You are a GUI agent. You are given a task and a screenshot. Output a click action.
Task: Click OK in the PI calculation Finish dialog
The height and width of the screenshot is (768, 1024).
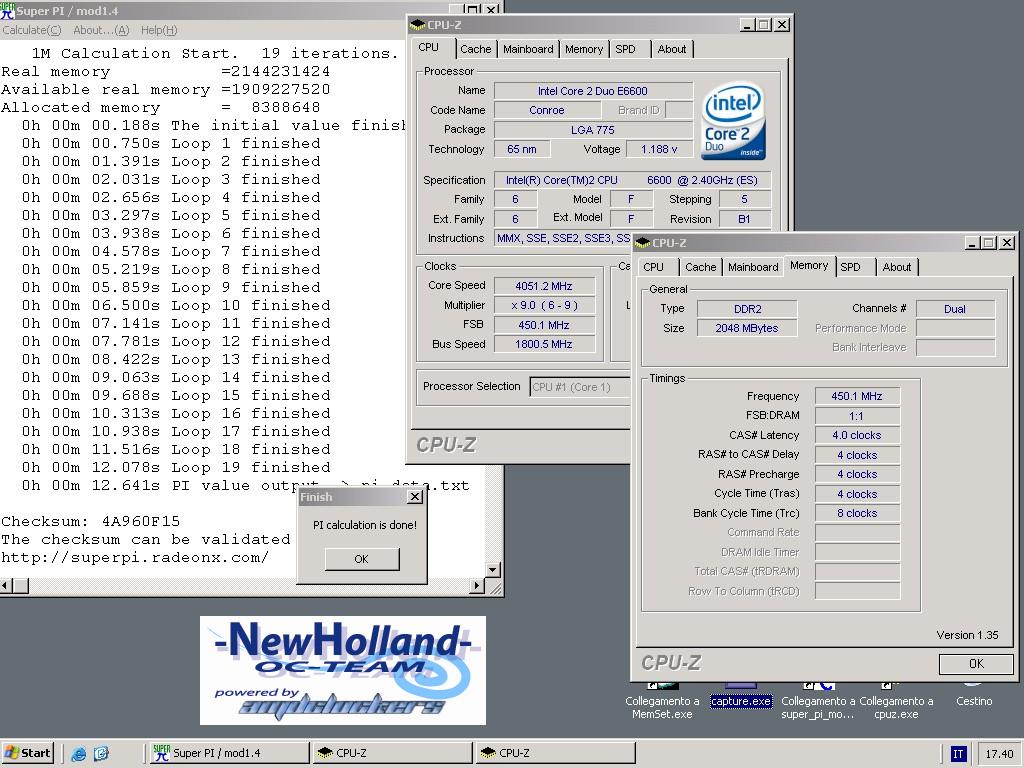click(362, 559)
